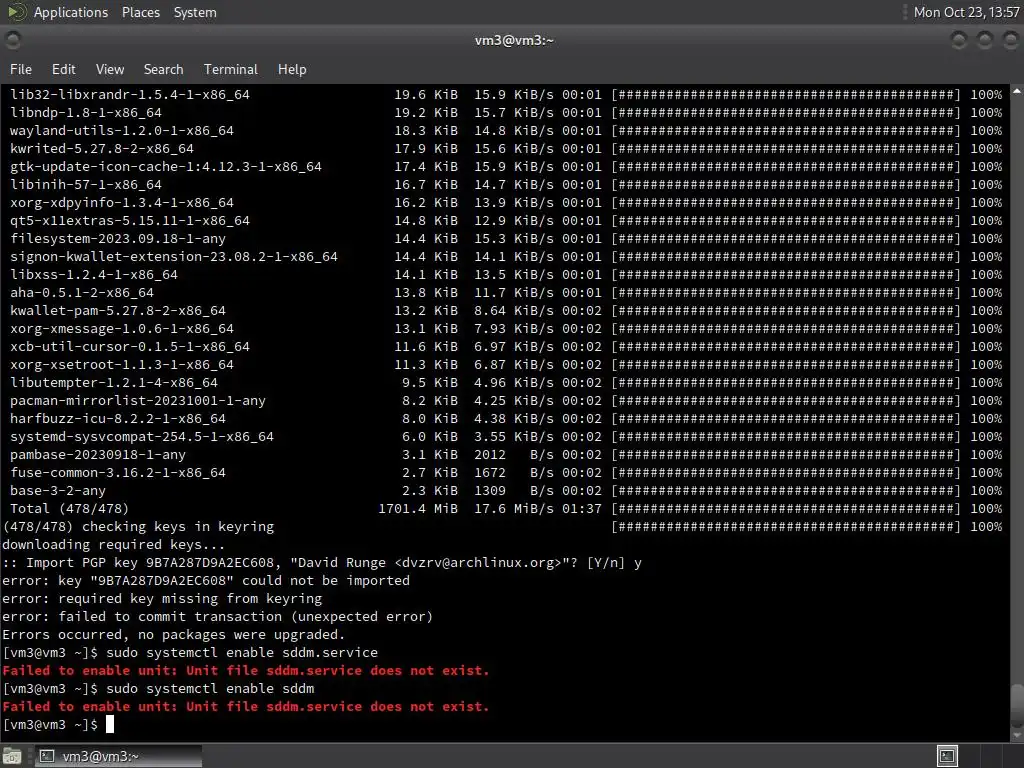Click the text 'aha-0.5.1-2-x86_64'
Viewport: 1024px width, 768px height.
point(82,293)
